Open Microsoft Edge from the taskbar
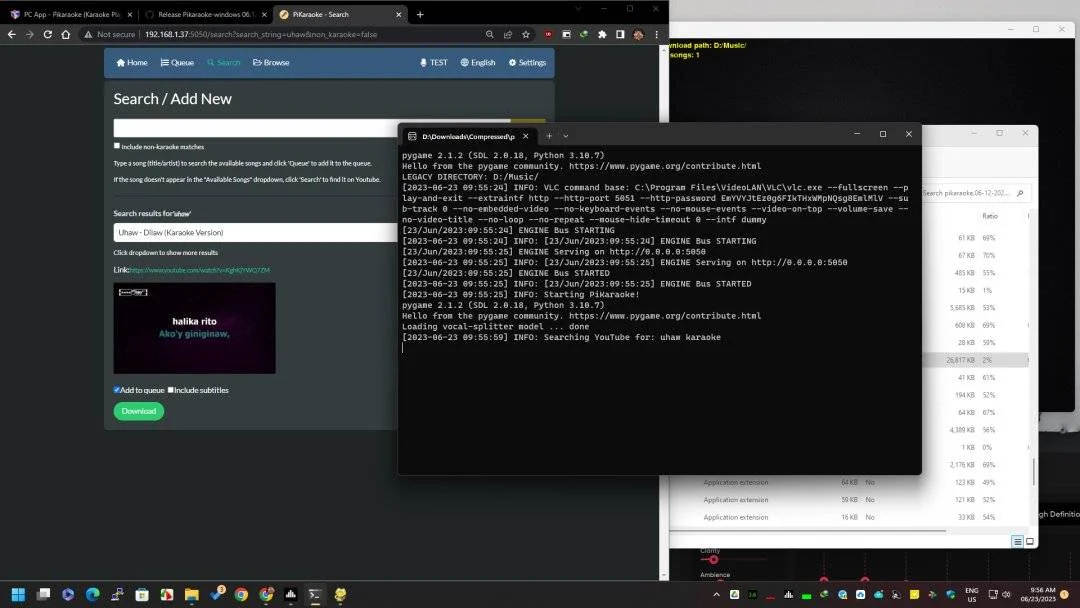The width and height of the screenshot is (1080, 608). (92, 594)
